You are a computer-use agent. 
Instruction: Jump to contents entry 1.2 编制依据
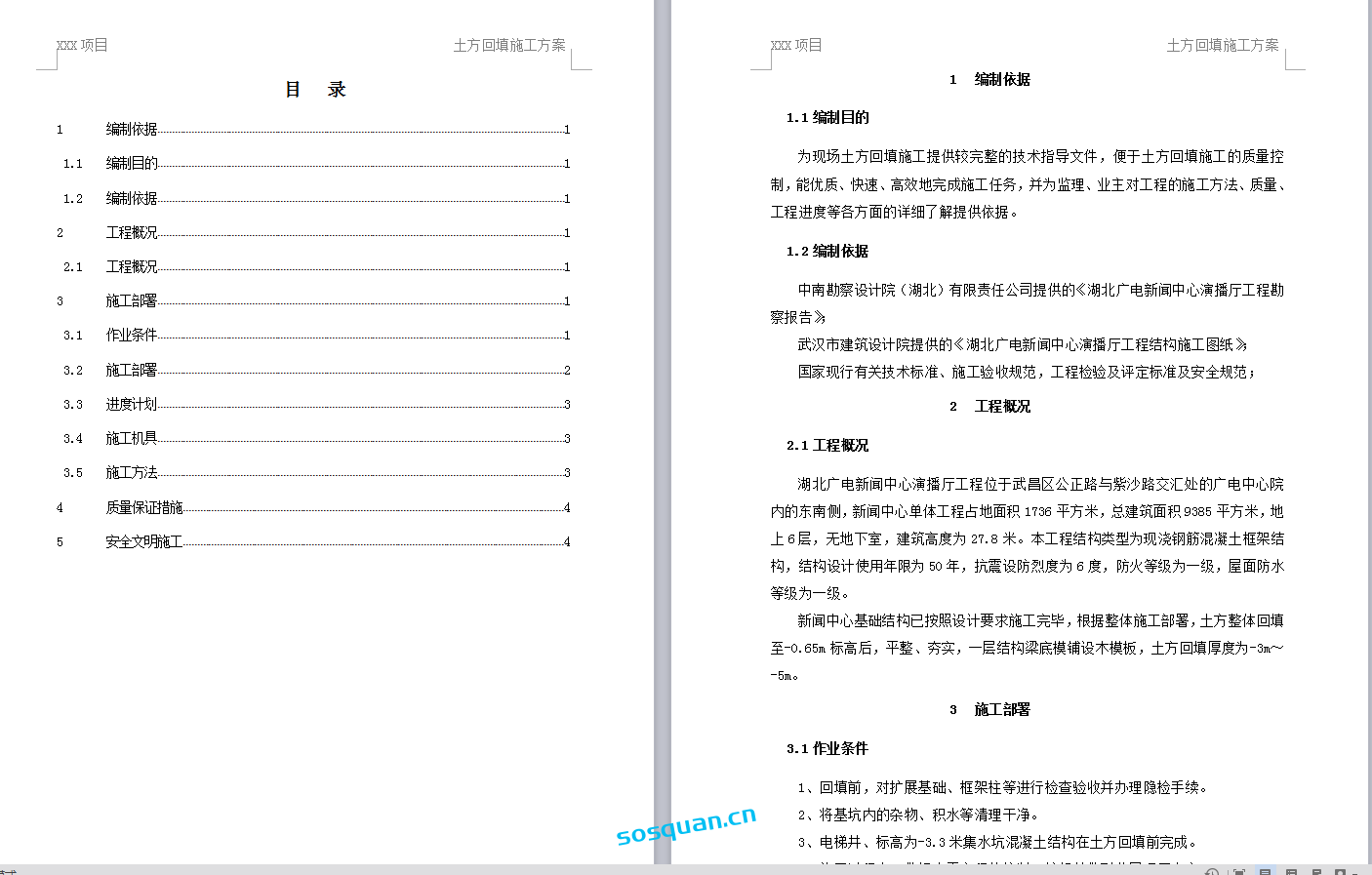point(132,198)
